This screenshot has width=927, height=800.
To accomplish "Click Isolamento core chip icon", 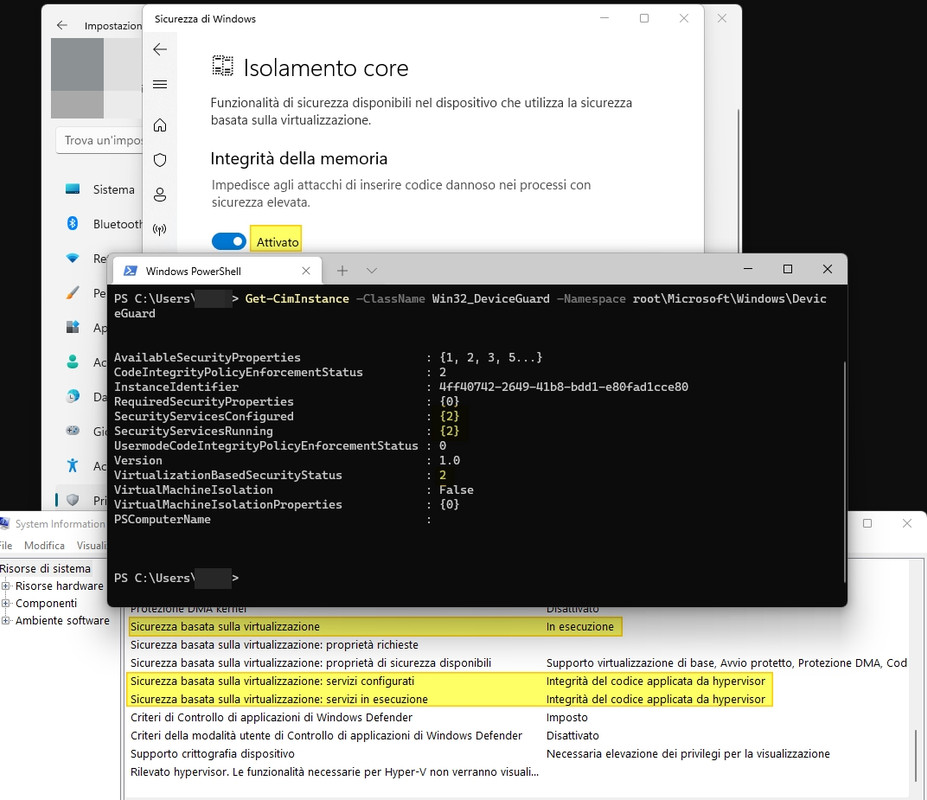I will 223,66.
